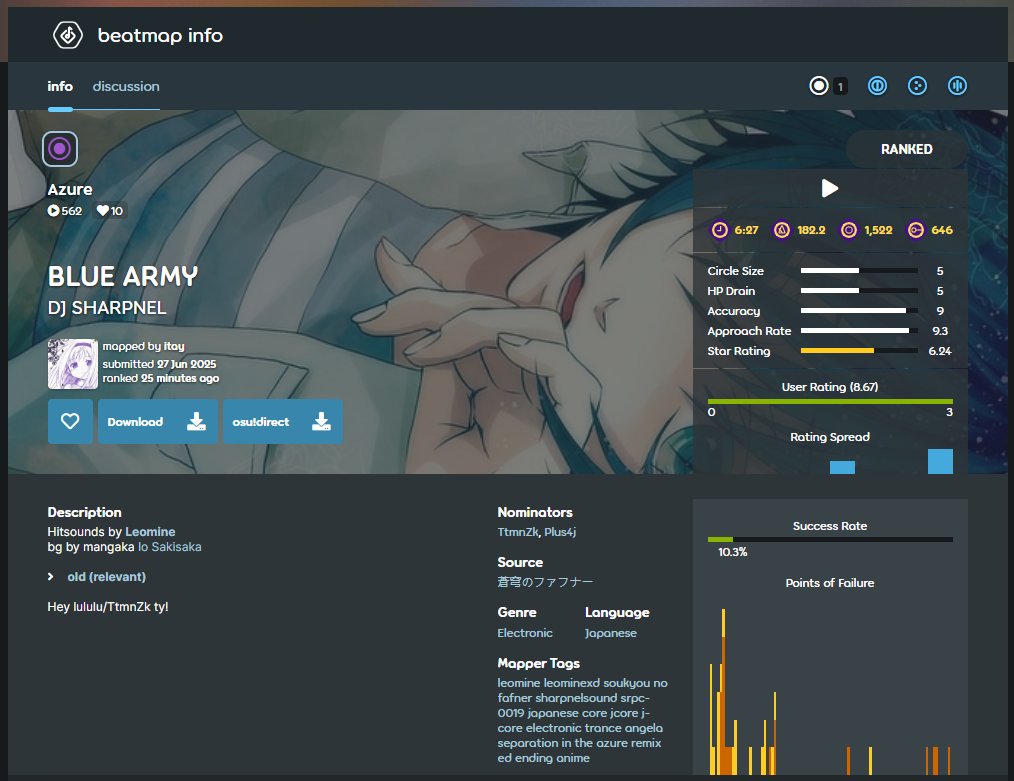Search by source 蒼穹のファフナー
Viewport: 1014px width, 781px height.
(x=545, y=582)
